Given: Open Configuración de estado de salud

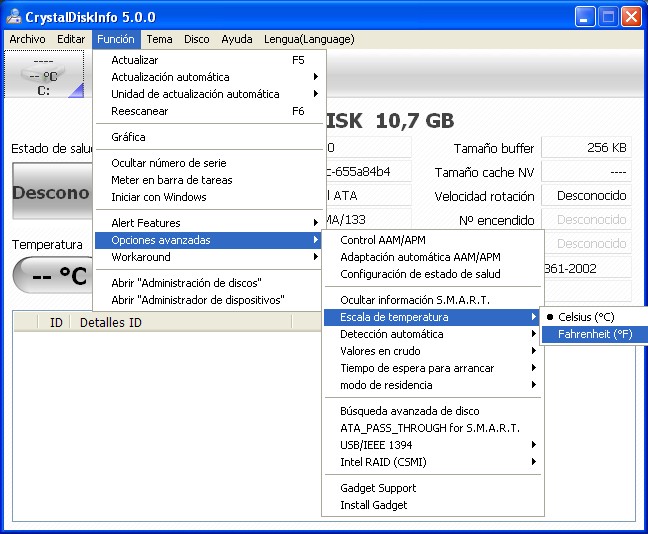Looking at the screenshot, I should click(x=432, y=274).
